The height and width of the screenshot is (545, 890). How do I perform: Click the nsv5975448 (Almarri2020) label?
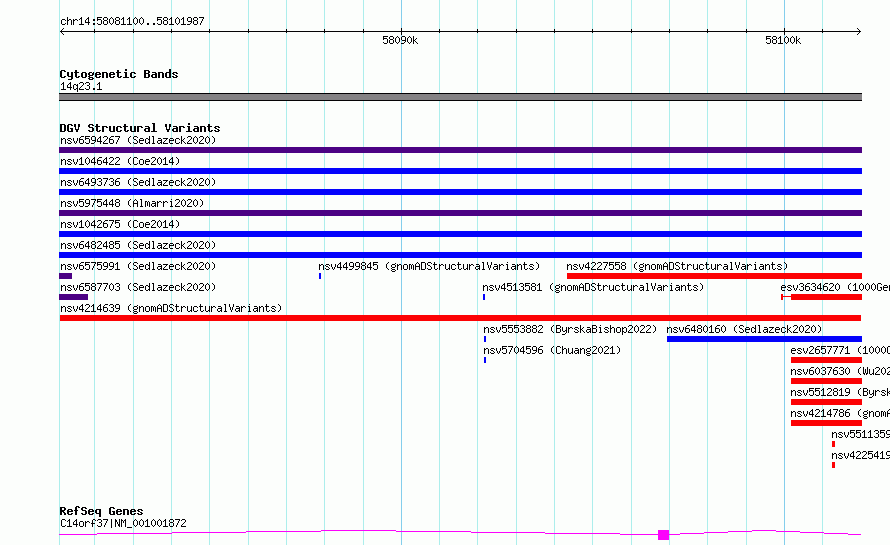pyautogui.click(x=132, y=203)
